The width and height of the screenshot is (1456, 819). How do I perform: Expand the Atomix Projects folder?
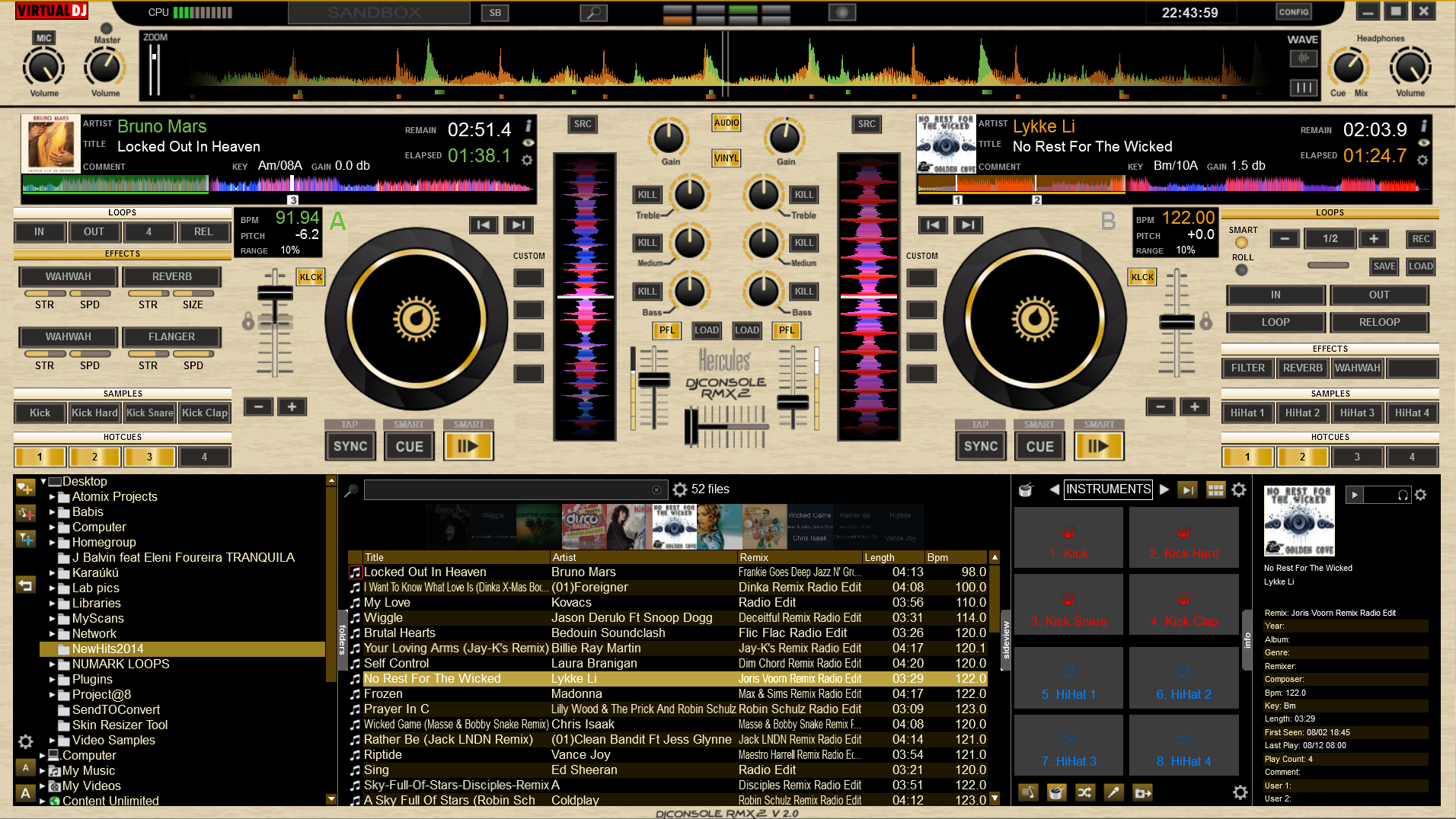[53, 497]
